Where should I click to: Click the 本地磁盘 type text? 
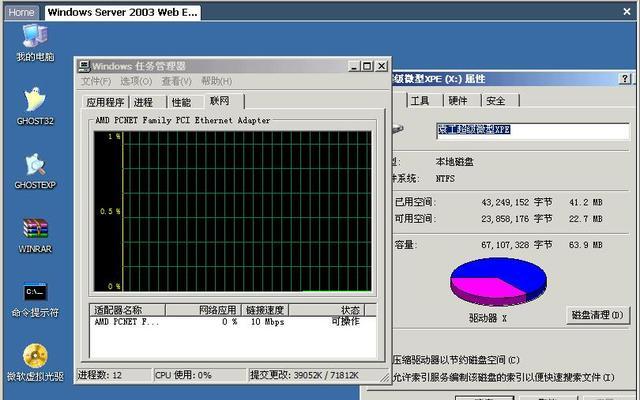click(x=454, y=162)
